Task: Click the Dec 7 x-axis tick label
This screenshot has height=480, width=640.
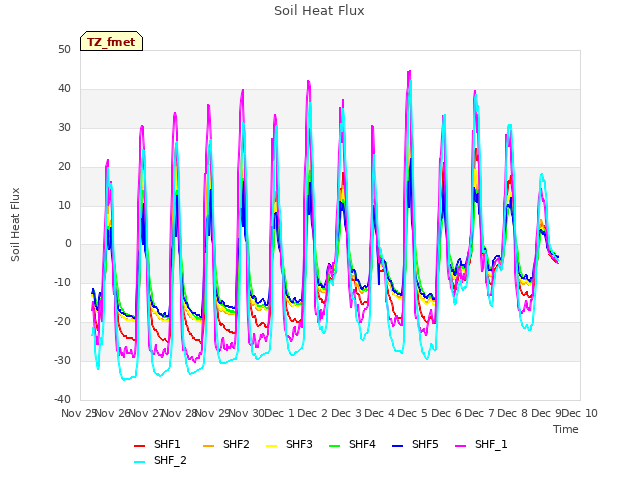Action: click(479, 413)
